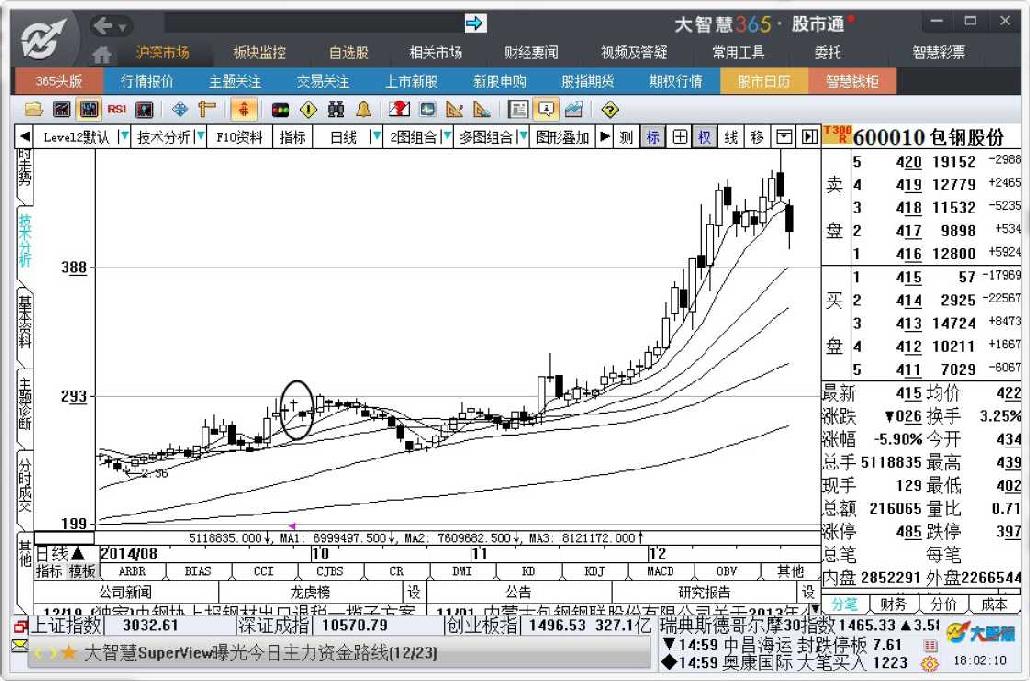Viewport: 1030px width, 681px height.
Task: Open the Level2默认 dropdown arrow
Action: [x=123, y=137]
